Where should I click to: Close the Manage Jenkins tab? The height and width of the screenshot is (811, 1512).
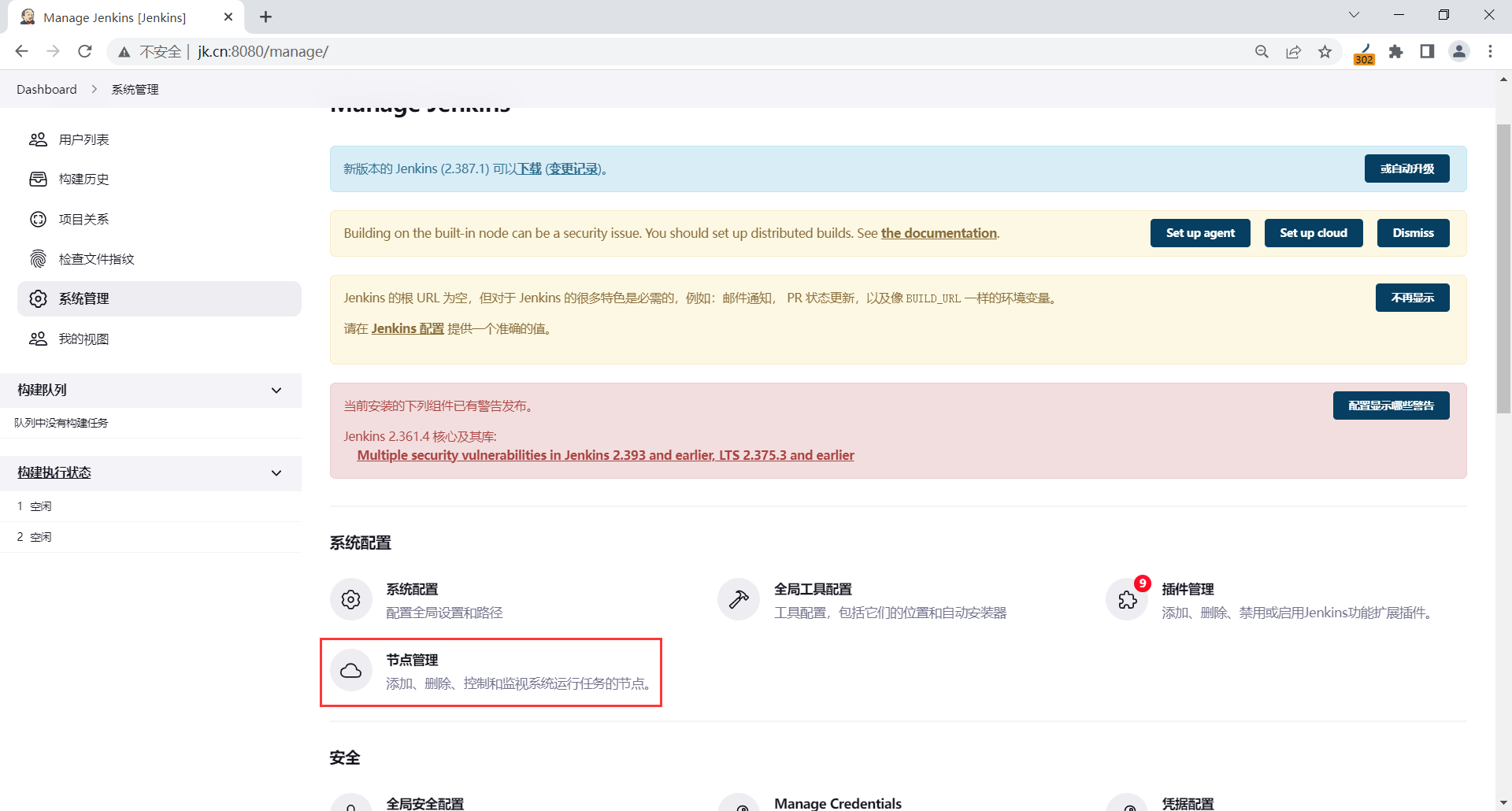pyautogui.click(x=228, y=17)
